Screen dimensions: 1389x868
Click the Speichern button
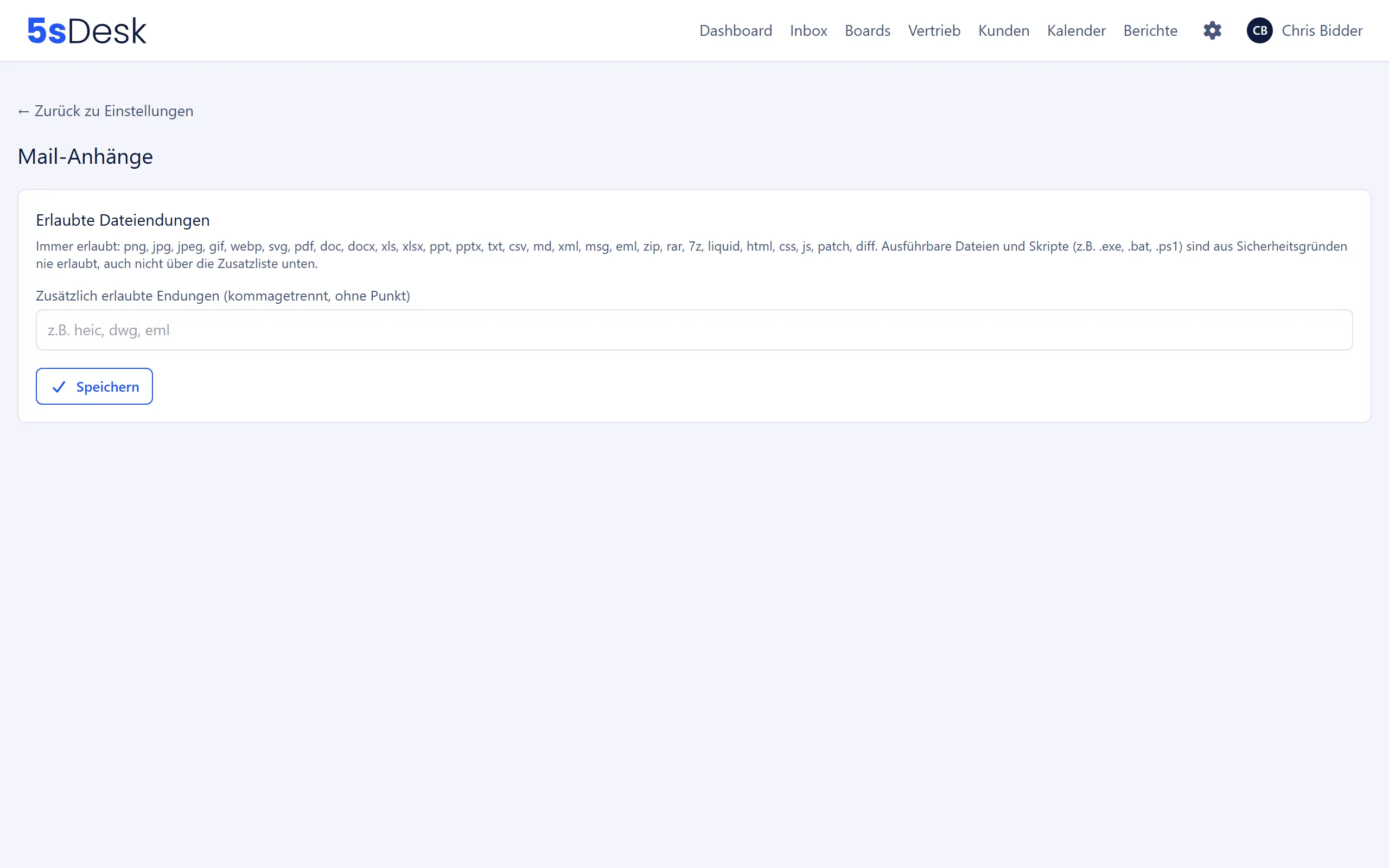[x=94, y=386]
